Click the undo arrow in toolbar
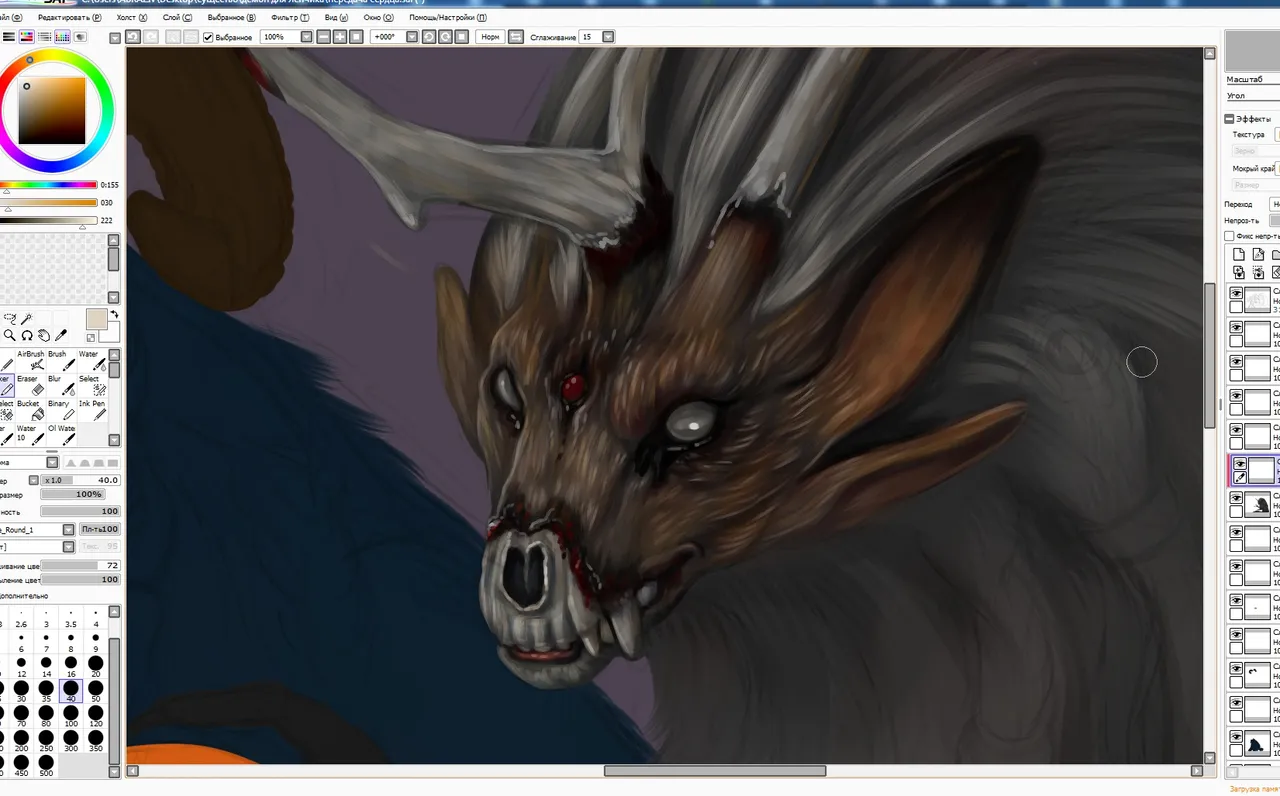Image resolution: width=1280 pixels, height=796 pixels. (x=132, y=37)
